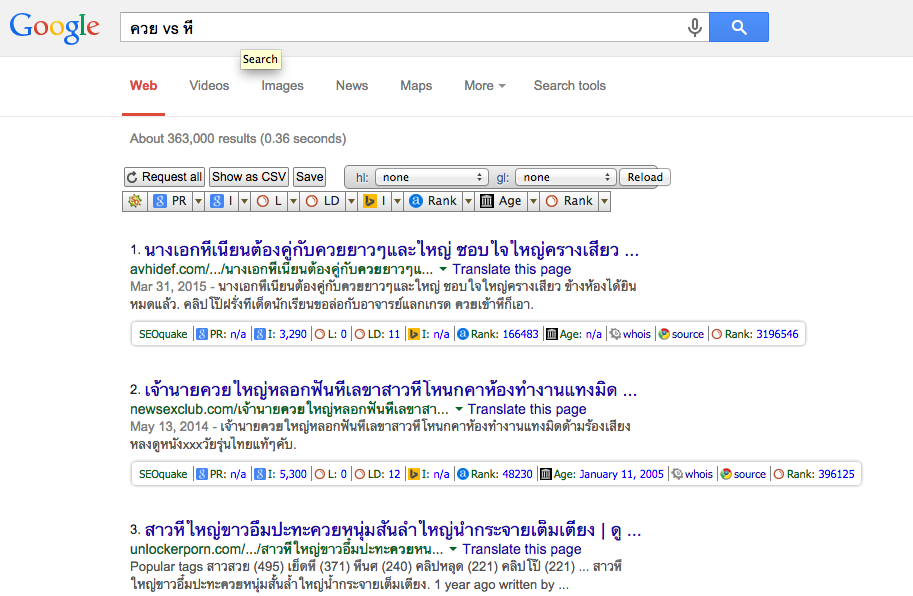This screenshot has width=913, height=596.
Task: Translate the newsexclub.com result page
Action: click(x=527, y=409)
